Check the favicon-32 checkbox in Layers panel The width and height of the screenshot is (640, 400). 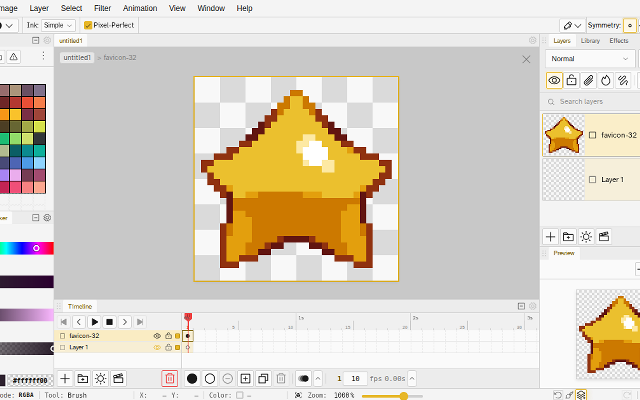click(x=593, y=135)
